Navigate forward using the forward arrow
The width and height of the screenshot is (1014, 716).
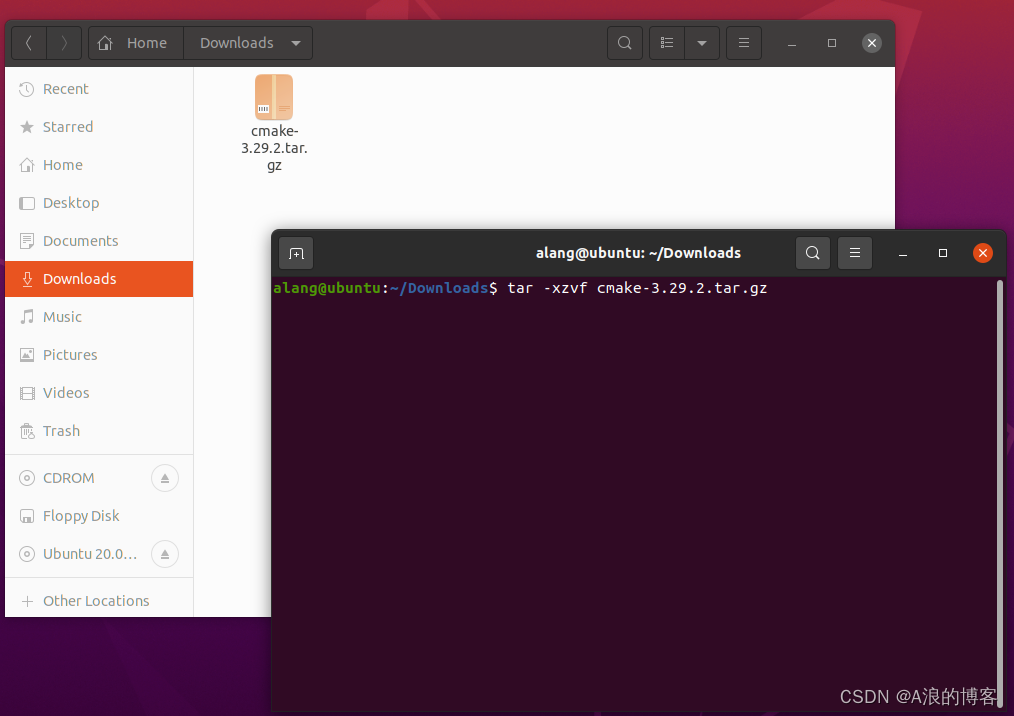tap(63, 43)
